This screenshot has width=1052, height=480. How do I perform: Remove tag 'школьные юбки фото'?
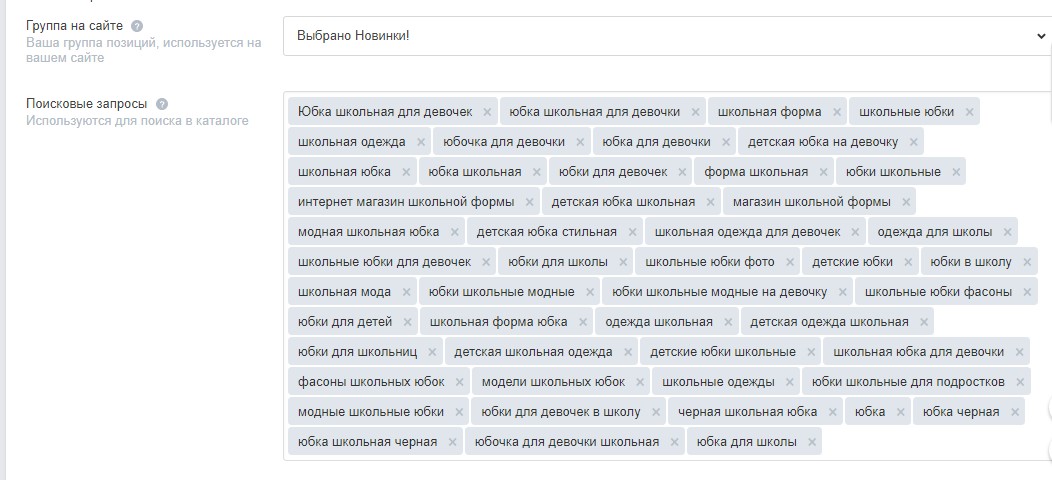tap(790, 262)
